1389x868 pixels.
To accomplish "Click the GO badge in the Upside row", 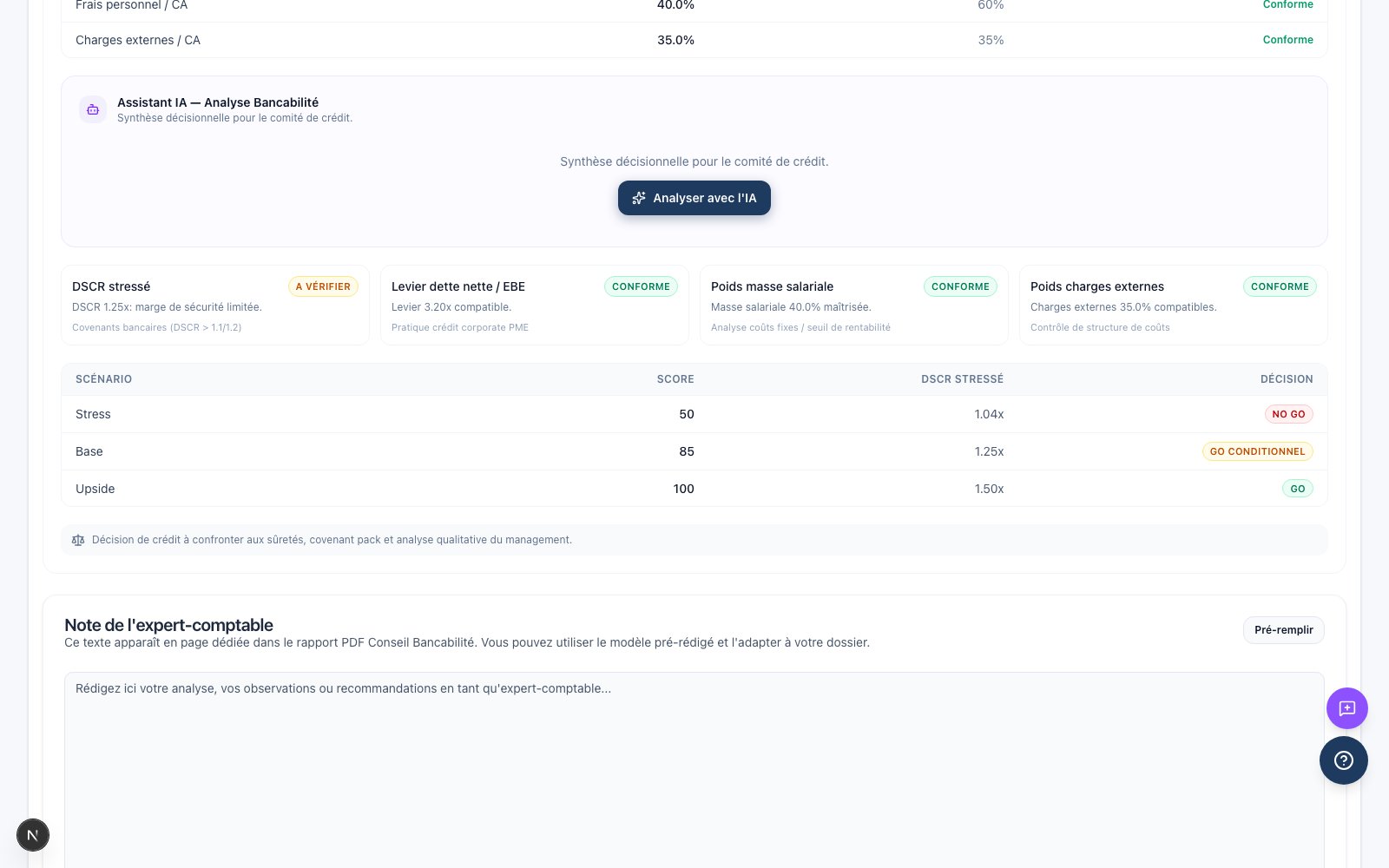I will tap(1297, 489).
